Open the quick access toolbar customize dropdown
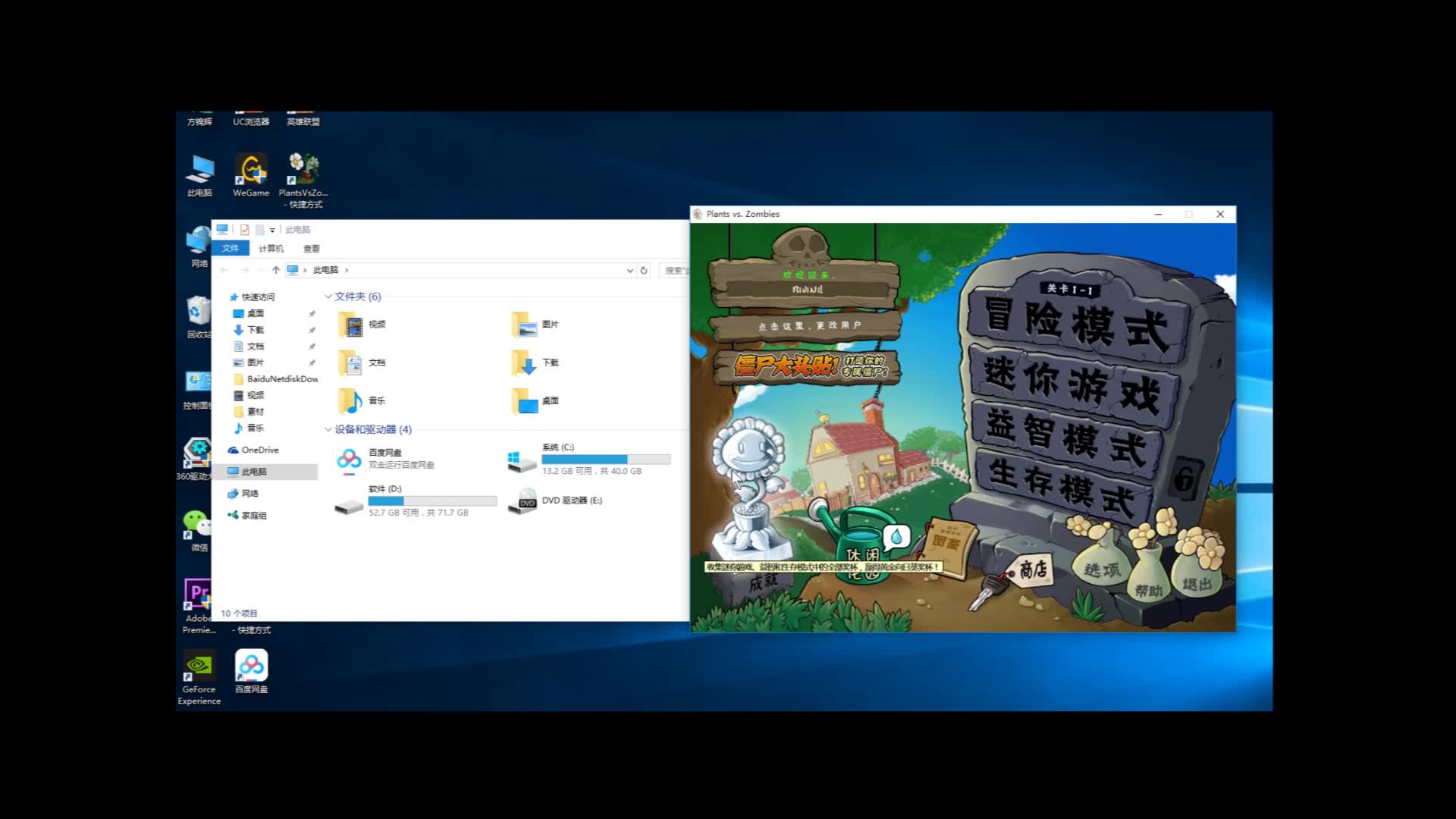This screenshot has height=819, width=1456. 272,230
